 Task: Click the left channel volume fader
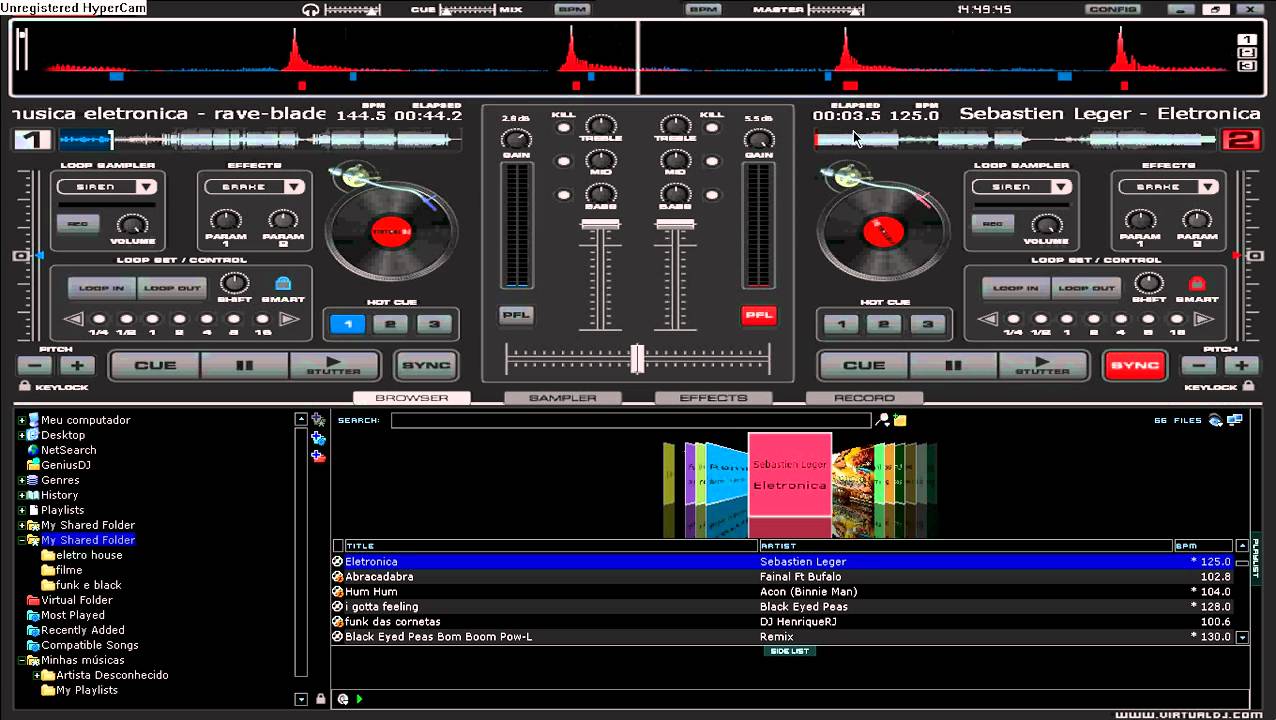(x=600, y=226)
